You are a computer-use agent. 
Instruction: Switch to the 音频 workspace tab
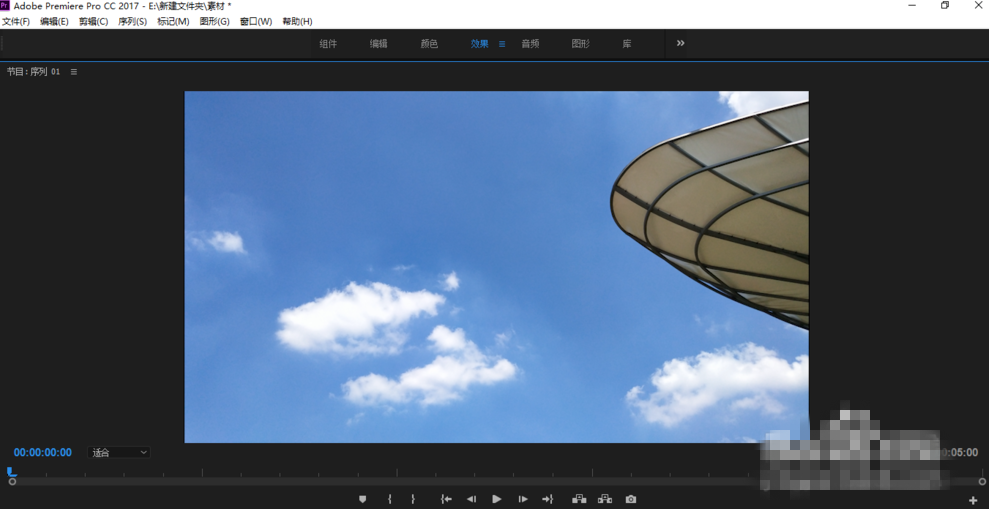pyautogui.click(x=530, y=44)
